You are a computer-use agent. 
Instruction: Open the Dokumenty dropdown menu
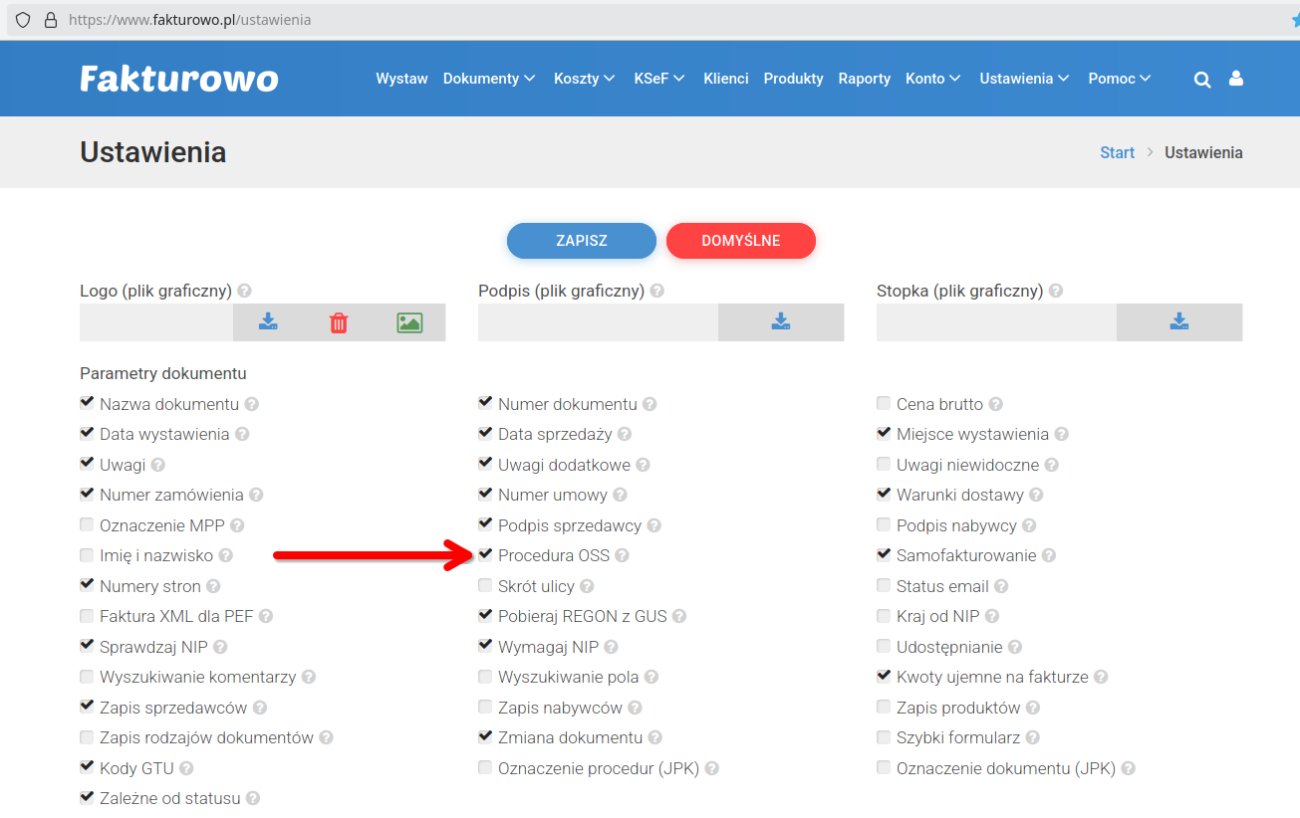(x=489, y=78)
